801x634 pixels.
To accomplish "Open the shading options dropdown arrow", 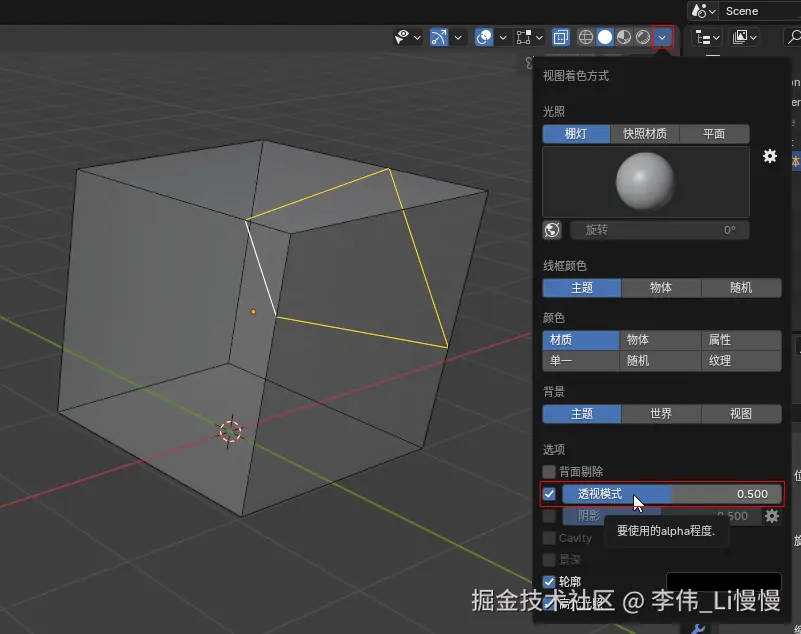I will point(662,37).
